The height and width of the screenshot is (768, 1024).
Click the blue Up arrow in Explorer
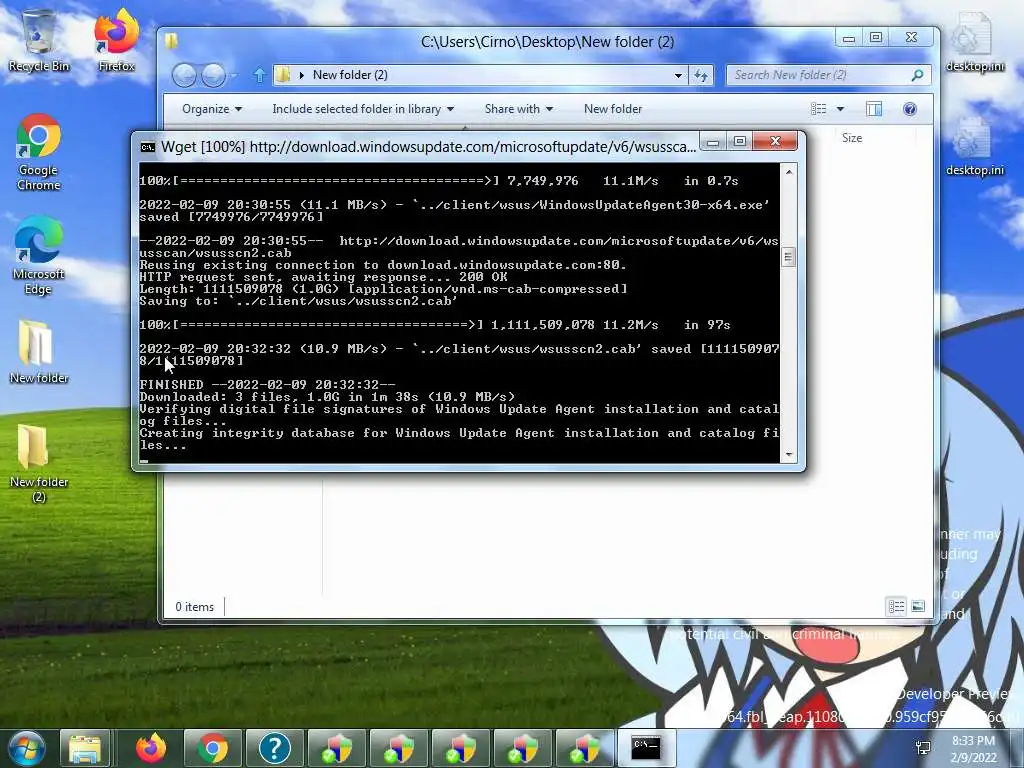pos(259,75)
